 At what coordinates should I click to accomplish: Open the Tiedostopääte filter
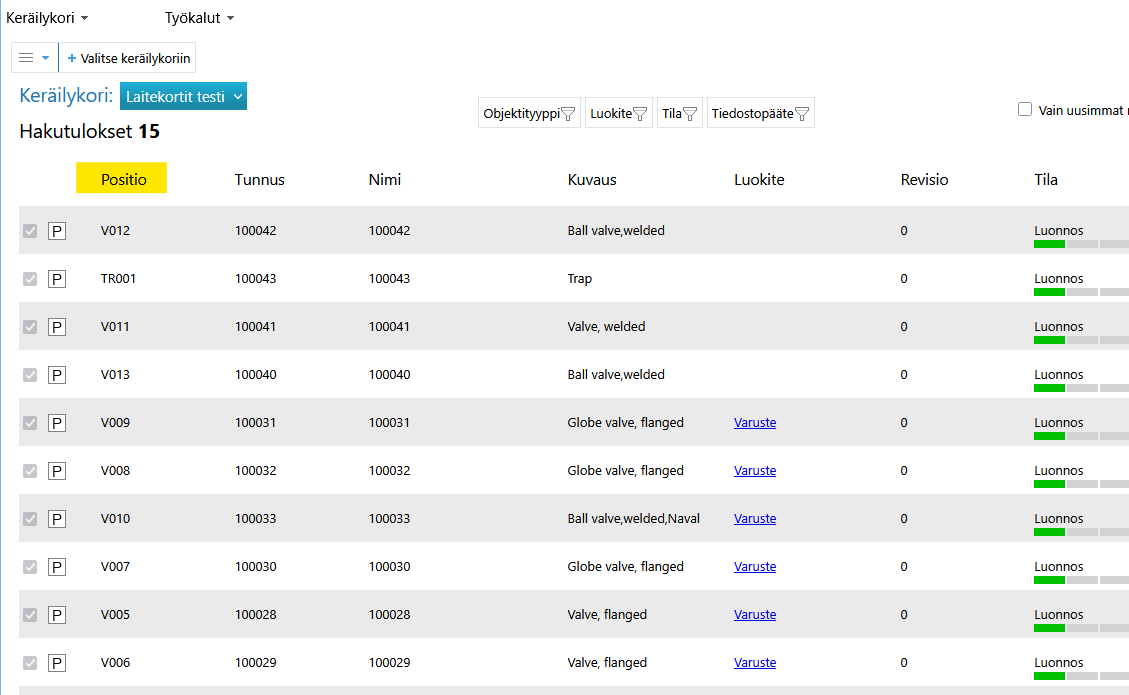tap(760, 113)
